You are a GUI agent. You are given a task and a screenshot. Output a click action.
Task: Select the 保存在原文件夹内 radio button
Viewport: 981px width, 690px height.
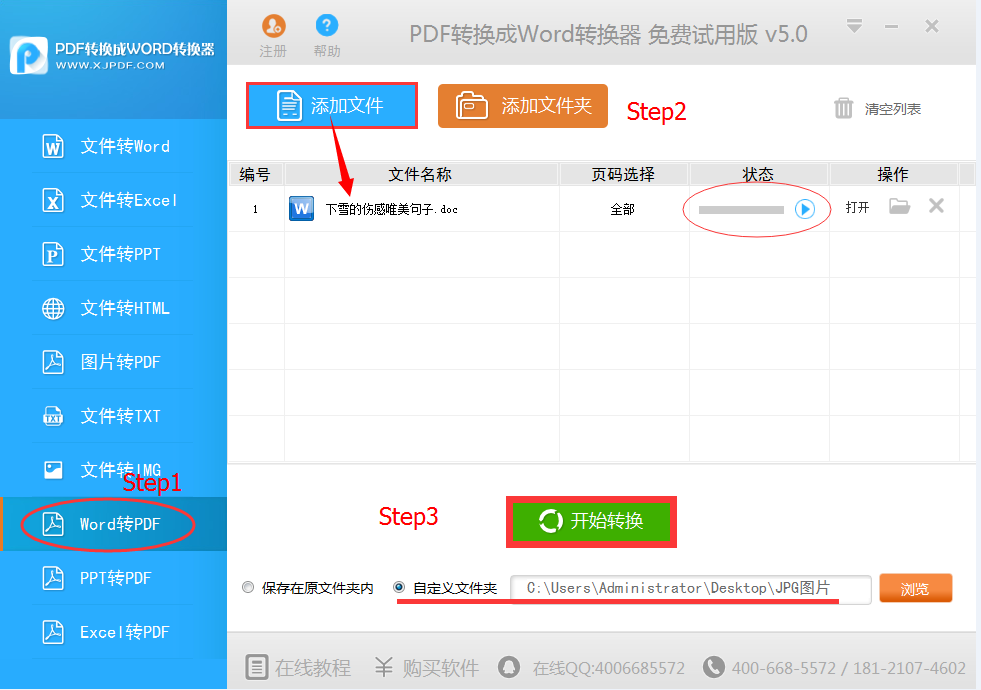(248, 588)
